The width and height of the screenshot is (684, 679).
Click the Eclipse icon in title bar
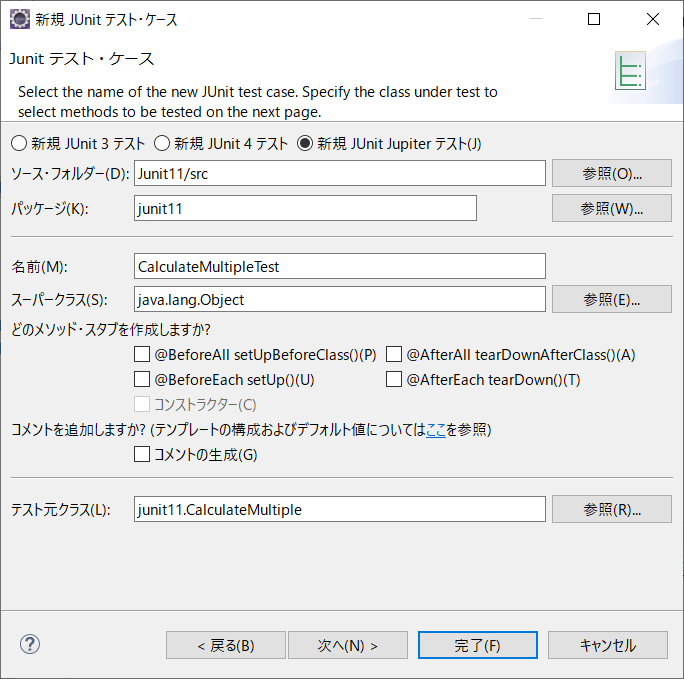point(20,19)
